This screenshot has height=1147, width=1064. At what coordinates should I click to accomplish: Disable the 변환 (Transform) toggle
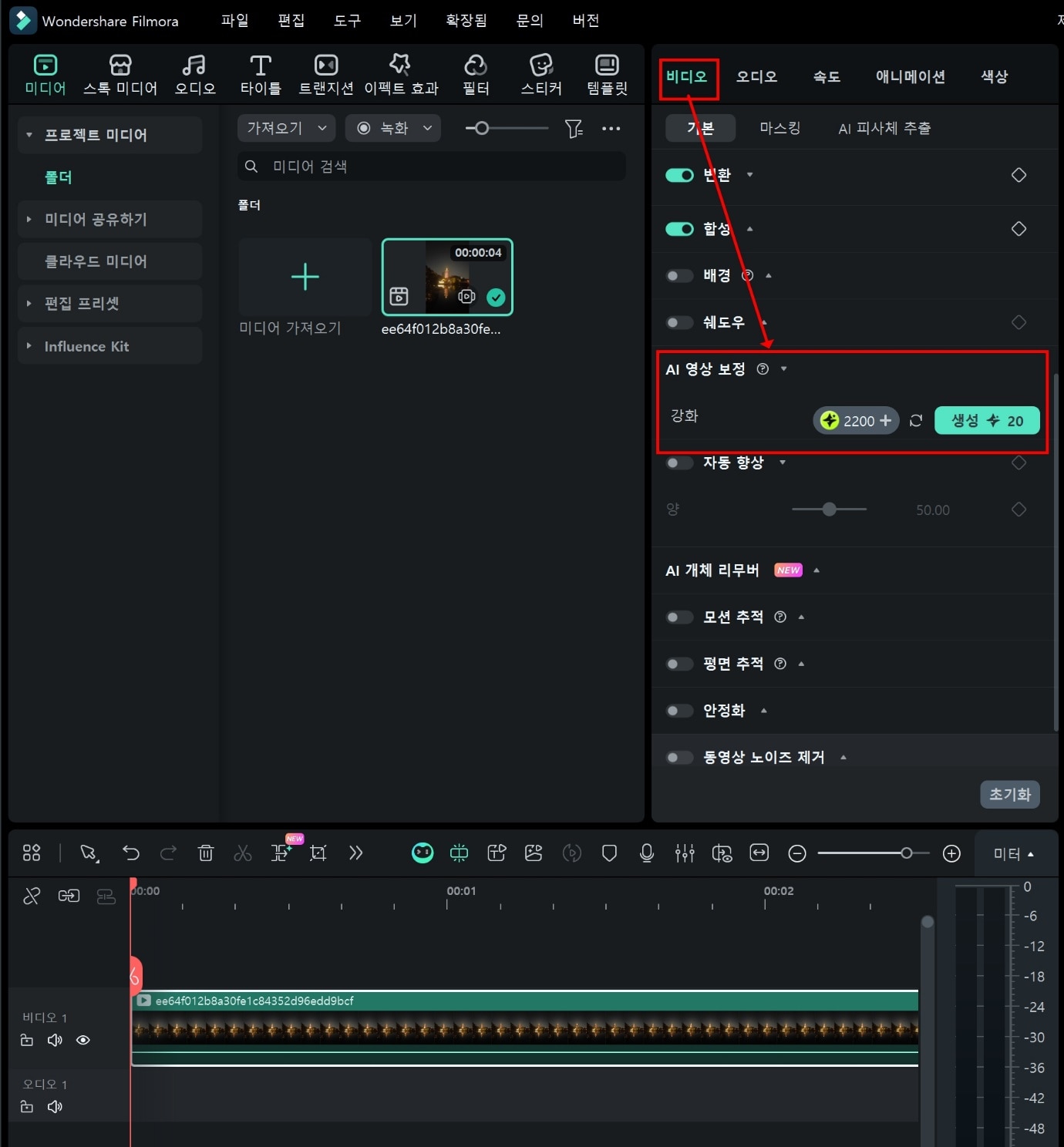point(679,175)
